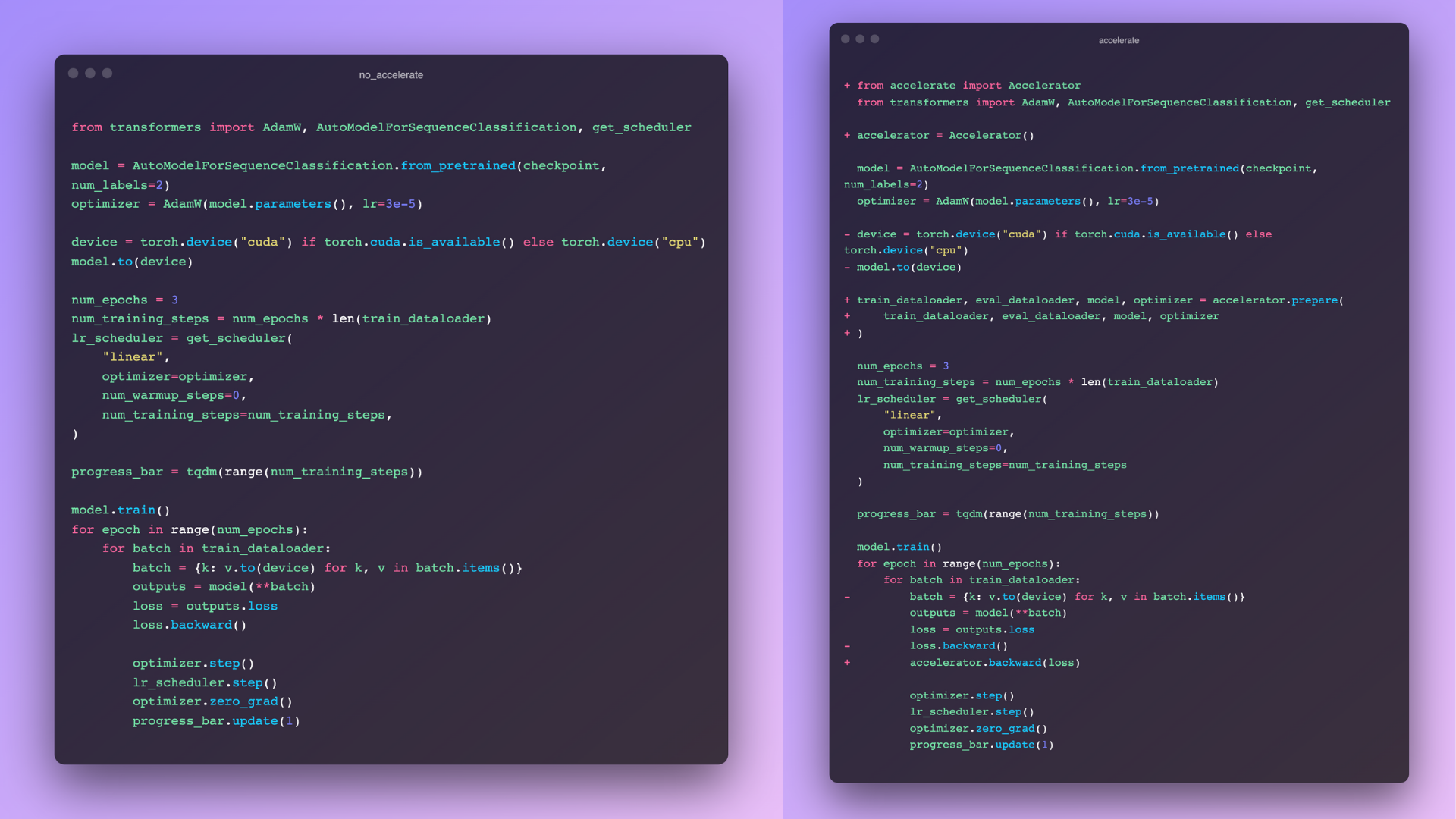Click the first dot in the no_accelerate window
The width and height of the screenshot is (1456, 819).
73,74
